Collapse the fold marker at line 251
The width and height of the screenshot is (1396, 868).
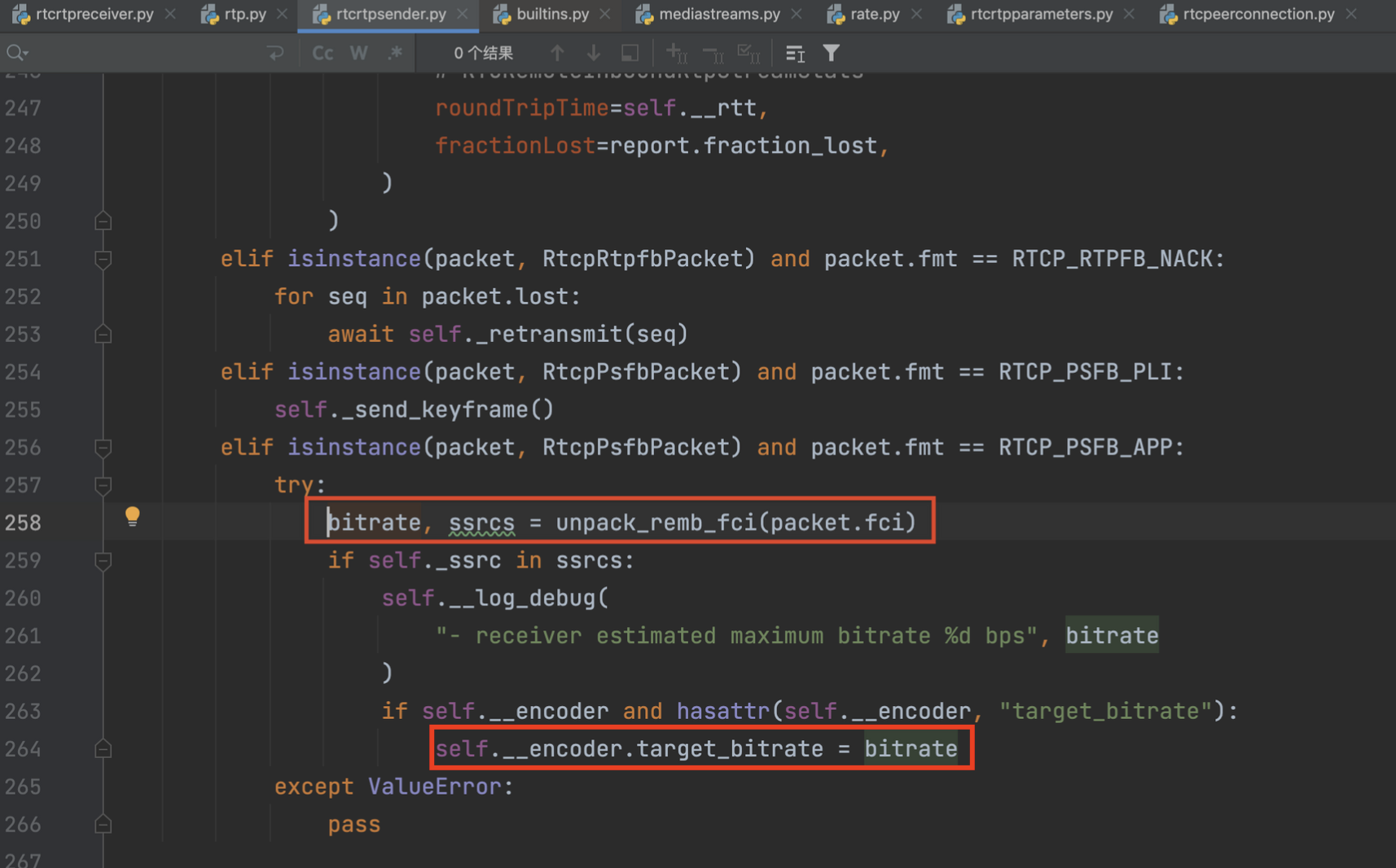(x=103, y=260)
